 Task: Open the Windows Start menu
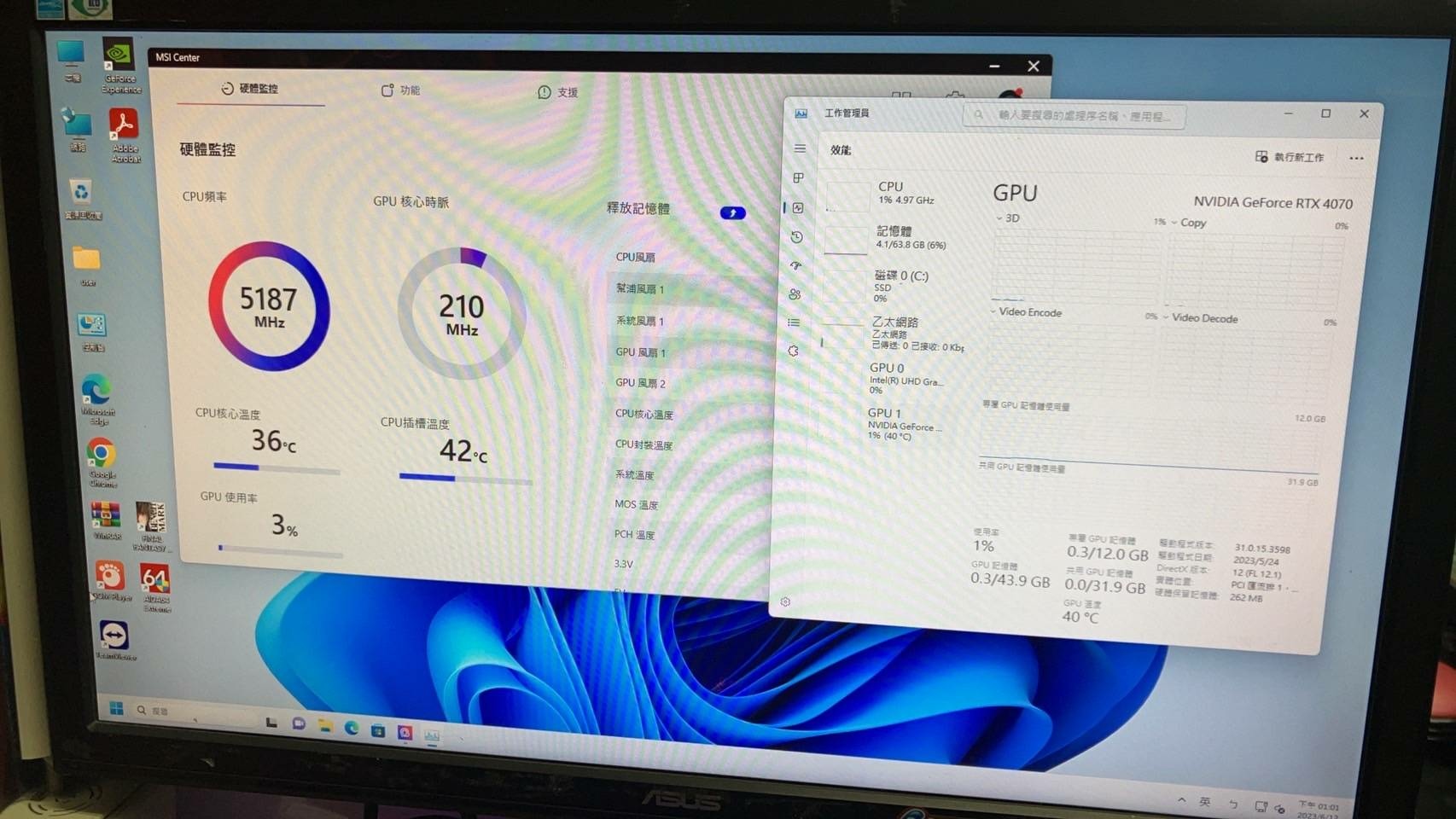116,708
